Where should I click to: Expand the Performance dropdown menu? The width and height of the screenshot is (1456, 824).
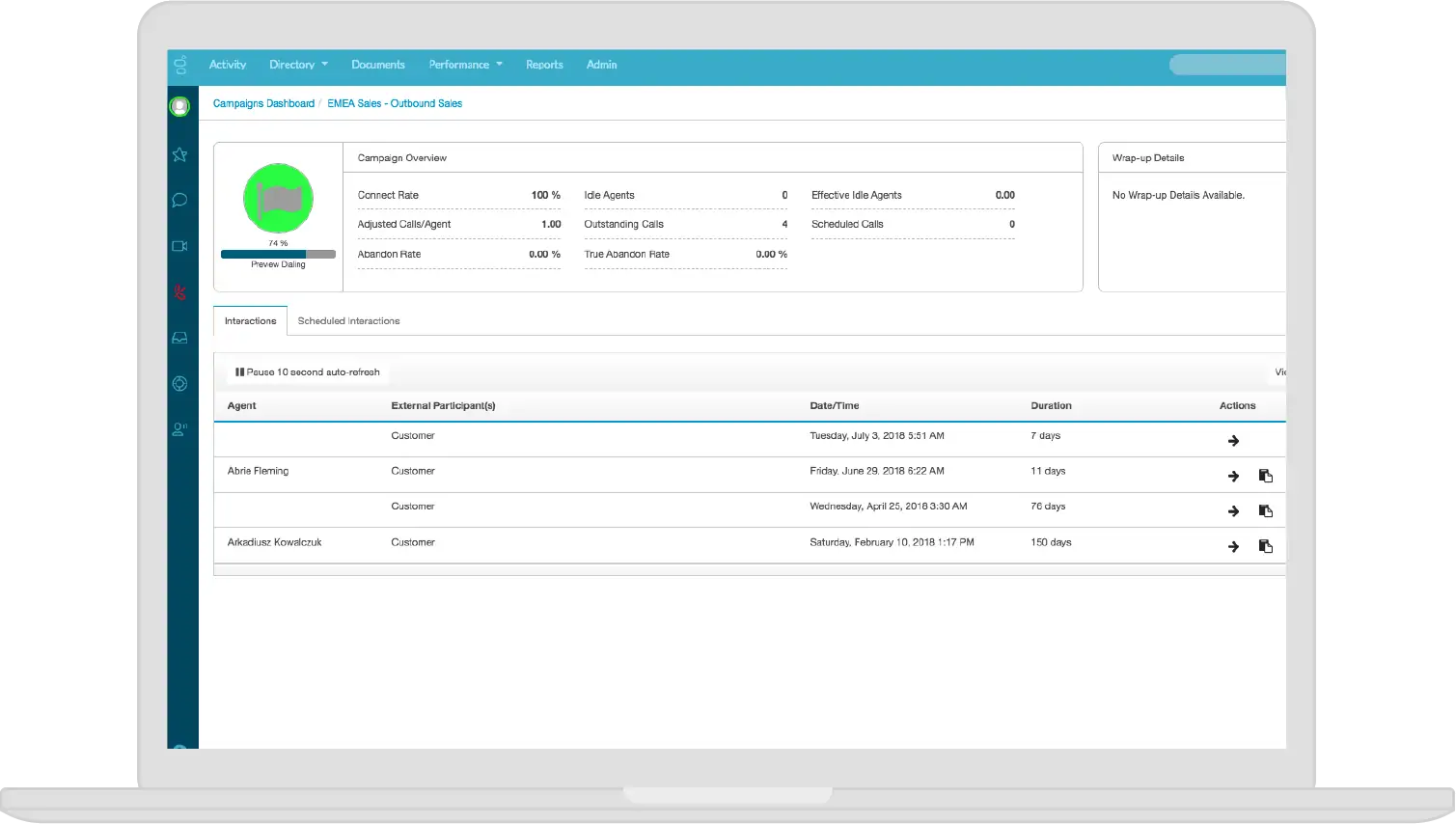tap(465, 65)
